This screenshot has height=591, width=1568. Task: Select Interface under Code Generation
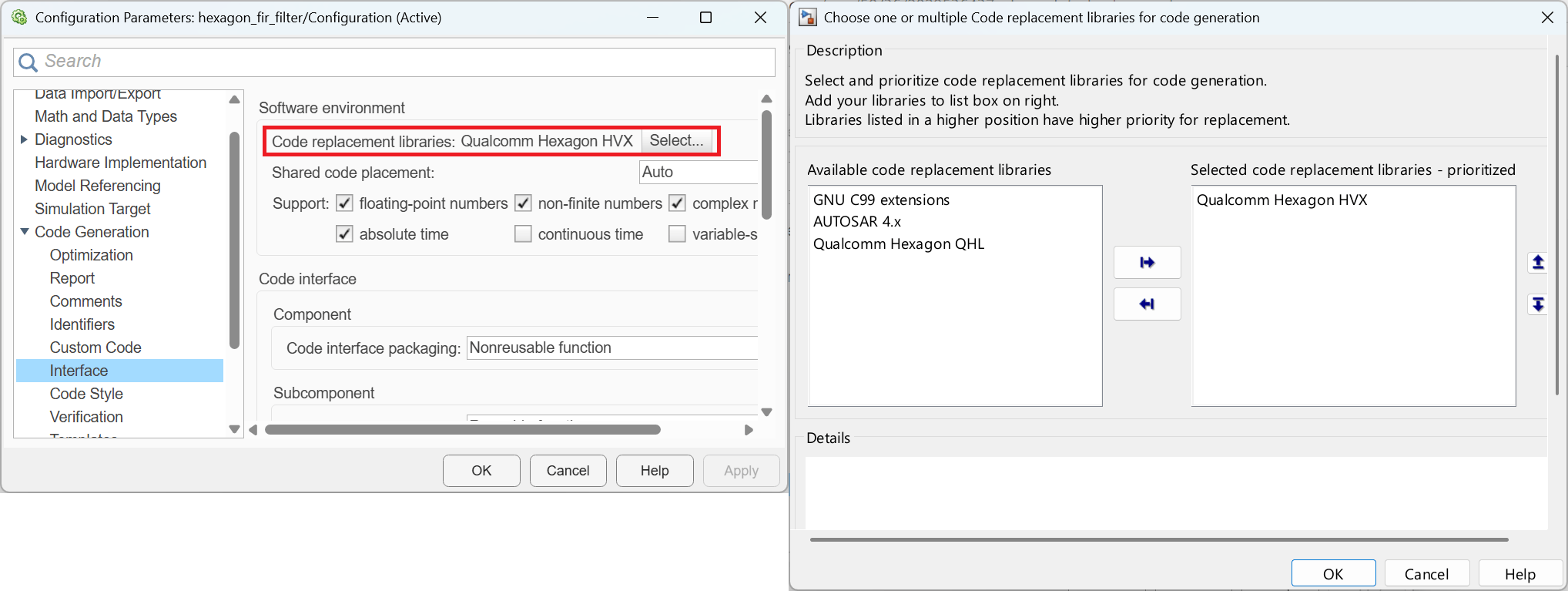[120, 371]
